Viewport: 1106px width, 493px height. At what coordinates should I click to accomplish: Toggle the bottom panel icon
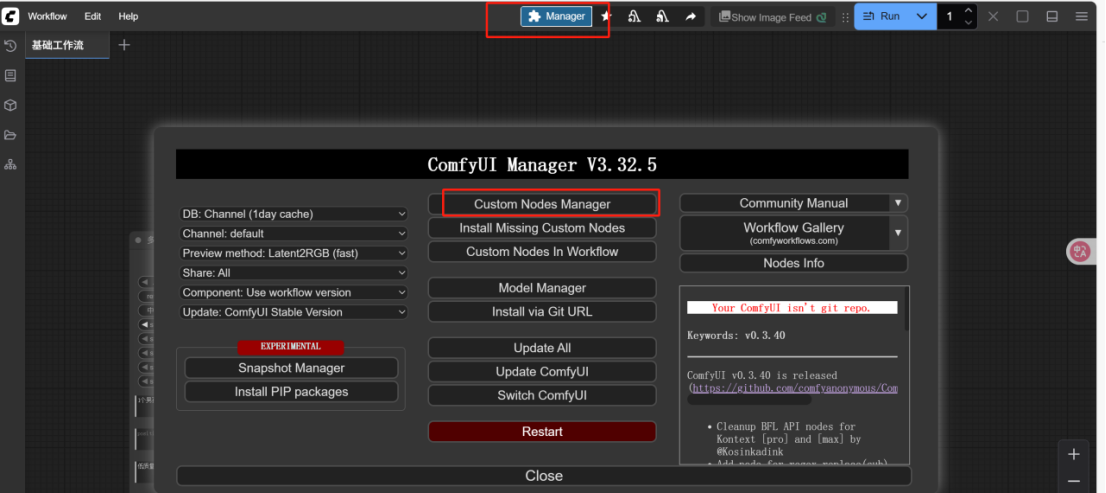tap(1052, 16)
